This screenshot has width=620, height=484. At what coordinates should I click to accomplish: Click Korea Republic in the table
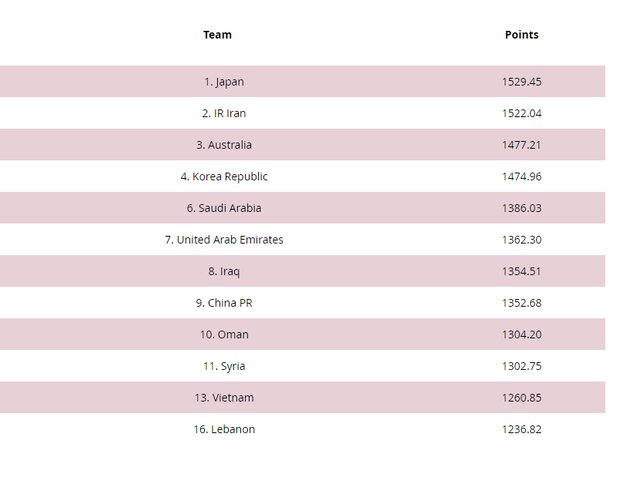(224, 177)
